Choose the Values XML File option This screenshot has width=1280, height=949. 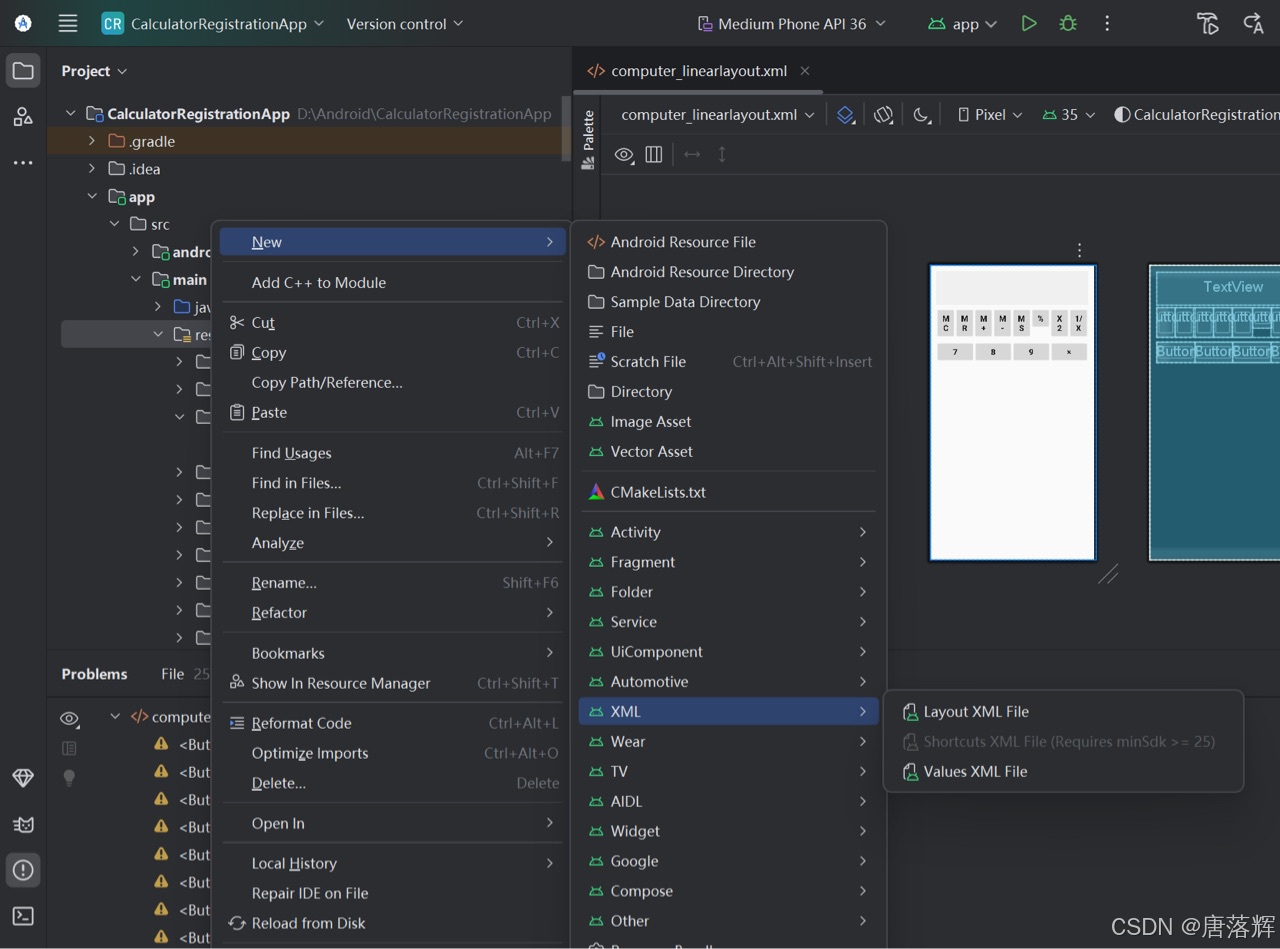click(x=975, y=771)
